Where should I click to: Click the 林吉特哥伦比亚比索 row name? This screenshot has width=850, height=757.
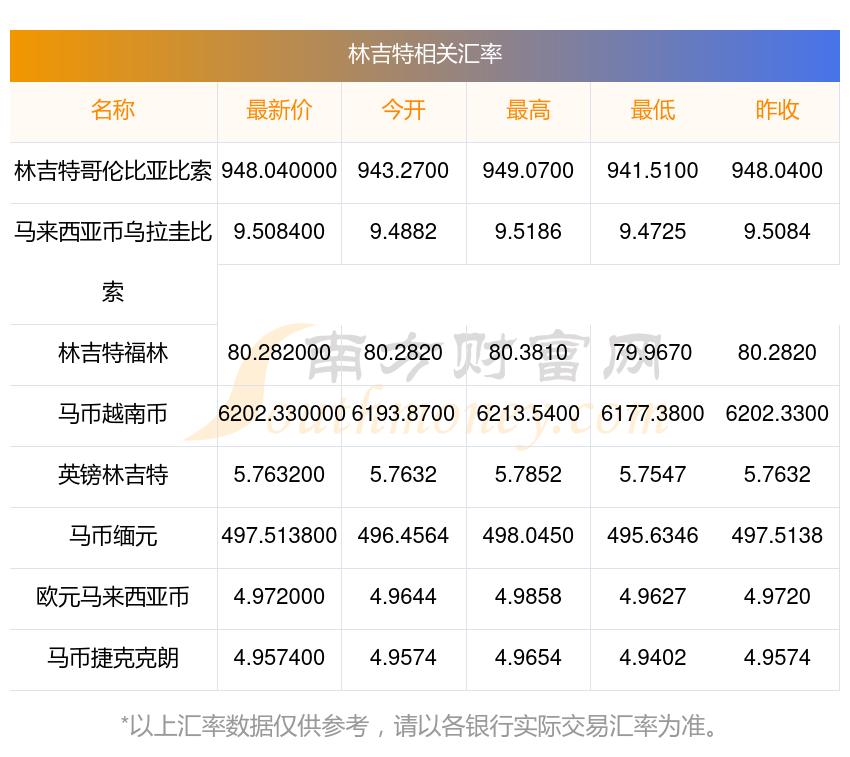pos(113,171)
